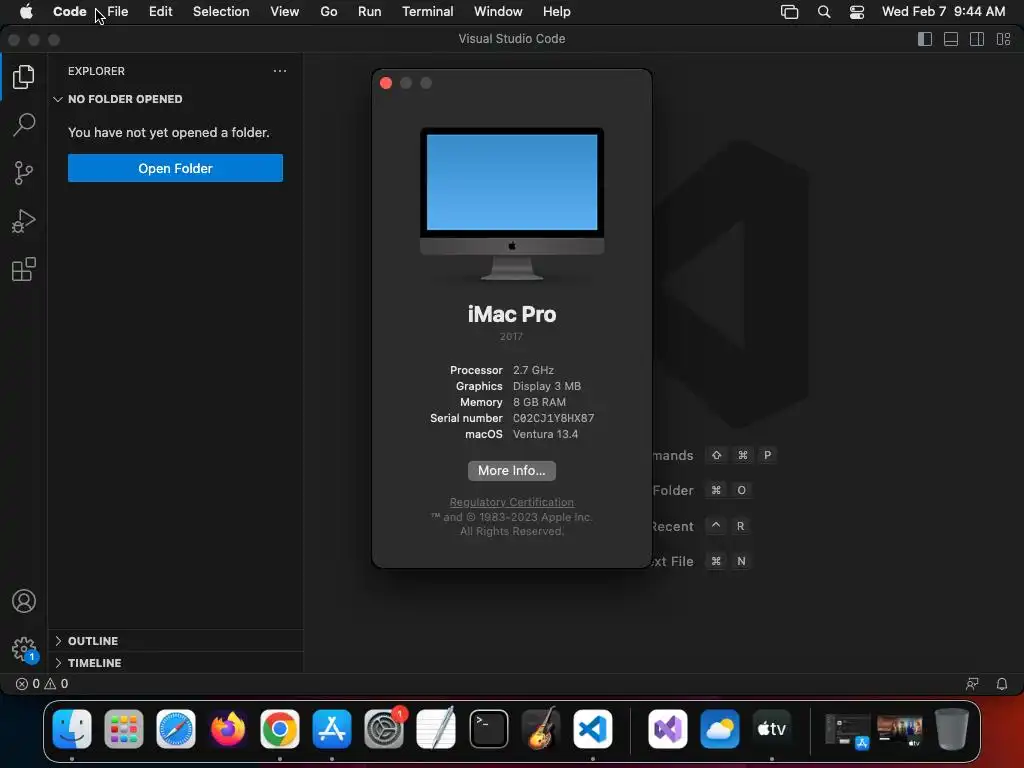Open the View menu

[285, 12]
